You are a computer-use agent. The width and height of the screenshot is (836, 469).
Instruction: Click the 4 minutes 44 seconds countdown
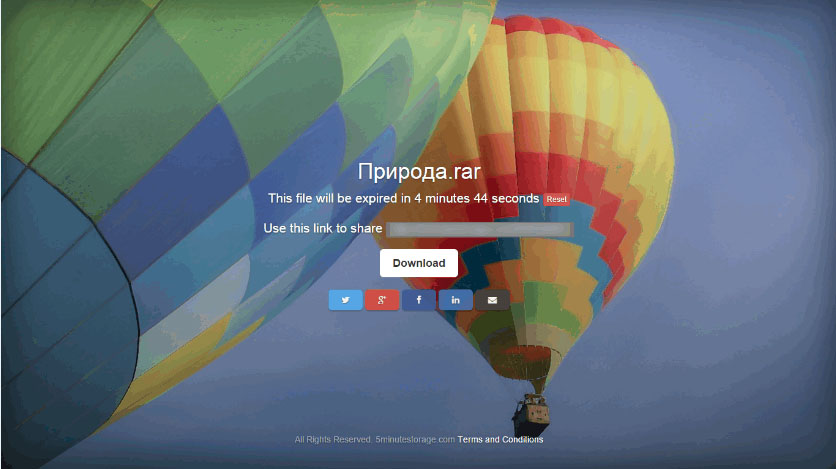pos(477,198)
